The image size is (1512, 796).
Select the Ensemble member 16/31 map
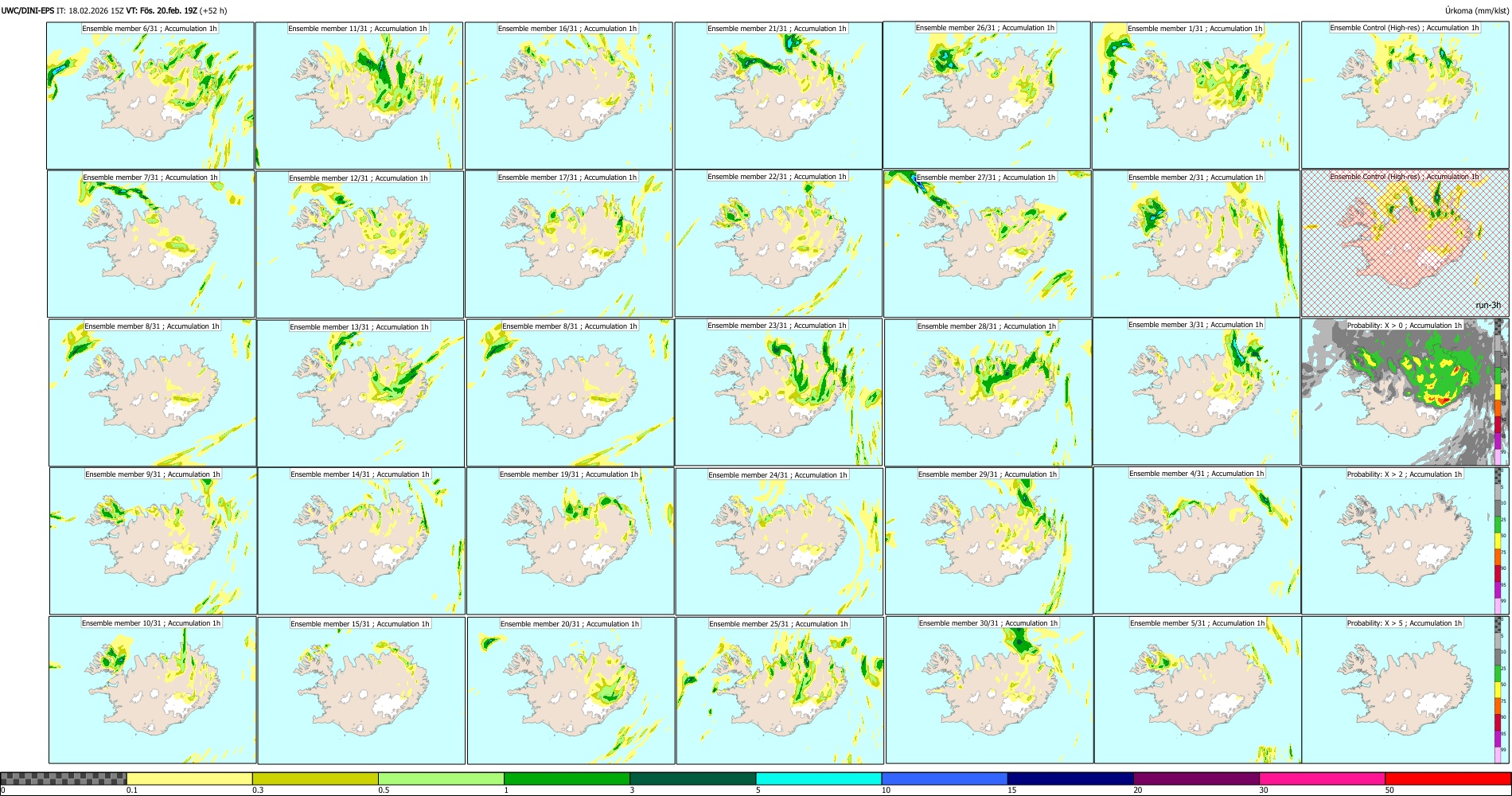[569, 96]
